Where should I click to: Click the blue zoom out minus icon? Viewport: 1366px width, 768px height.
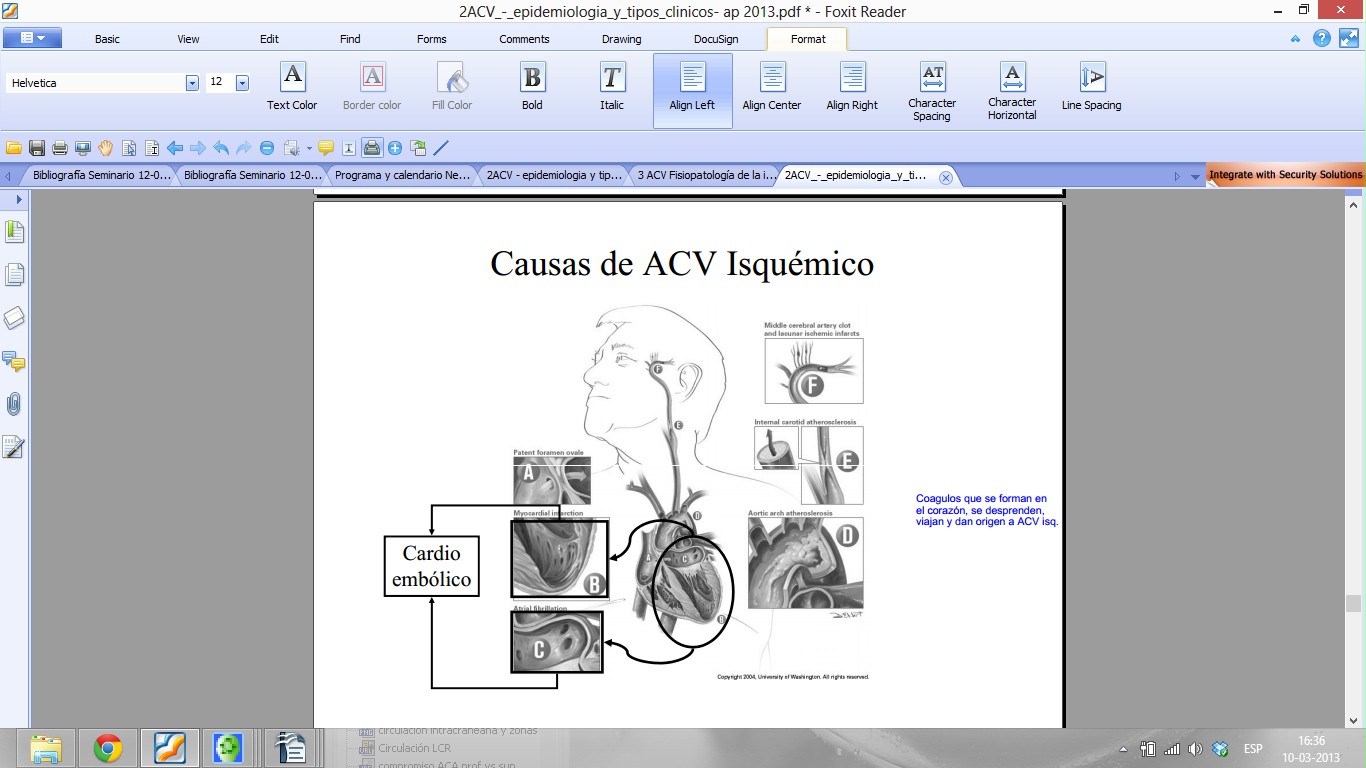[x=267, y=148]
